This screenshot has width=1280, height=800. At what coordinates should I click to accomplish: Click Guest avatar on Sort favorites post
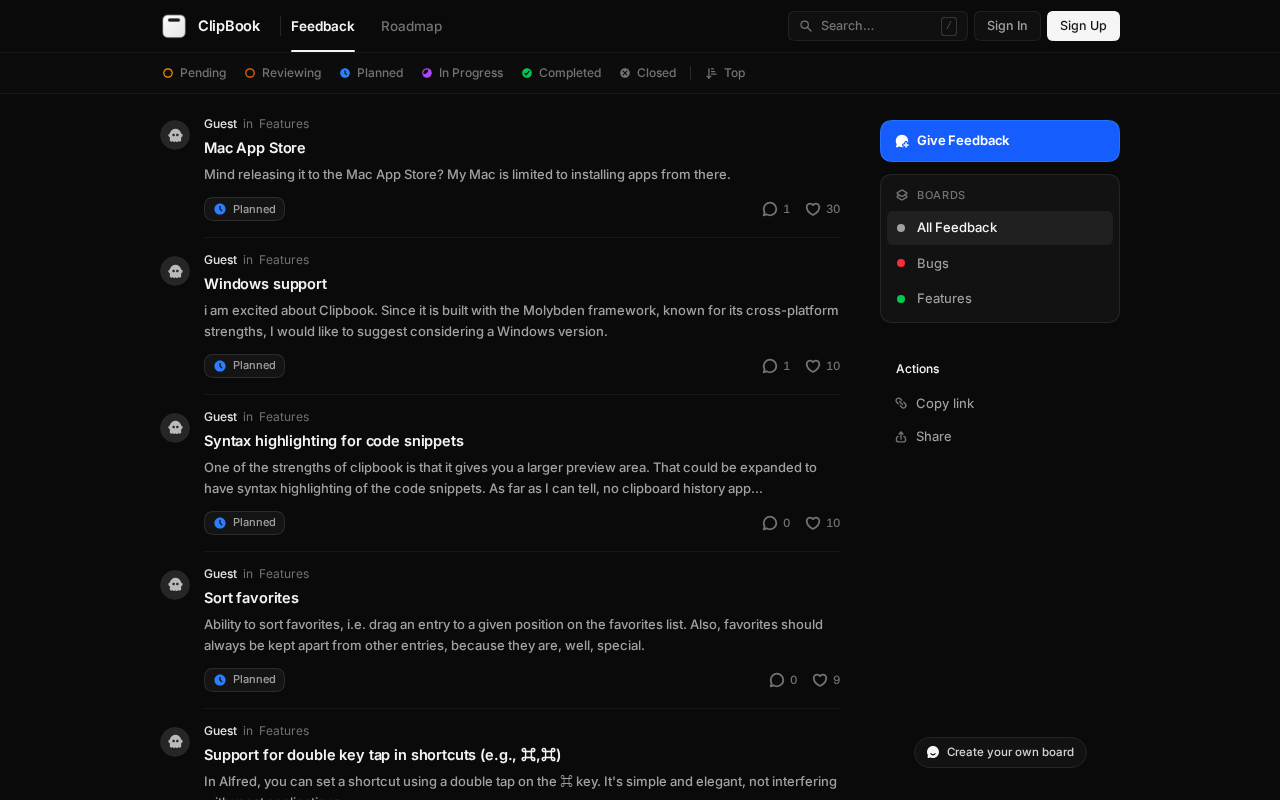[x=175, y=585]
